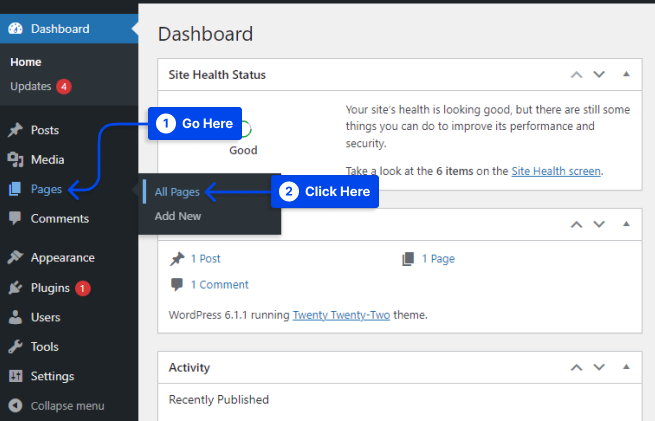This screenshot has height=421, width=655.
Task: Open Updates submenu item
Action: 30,86
